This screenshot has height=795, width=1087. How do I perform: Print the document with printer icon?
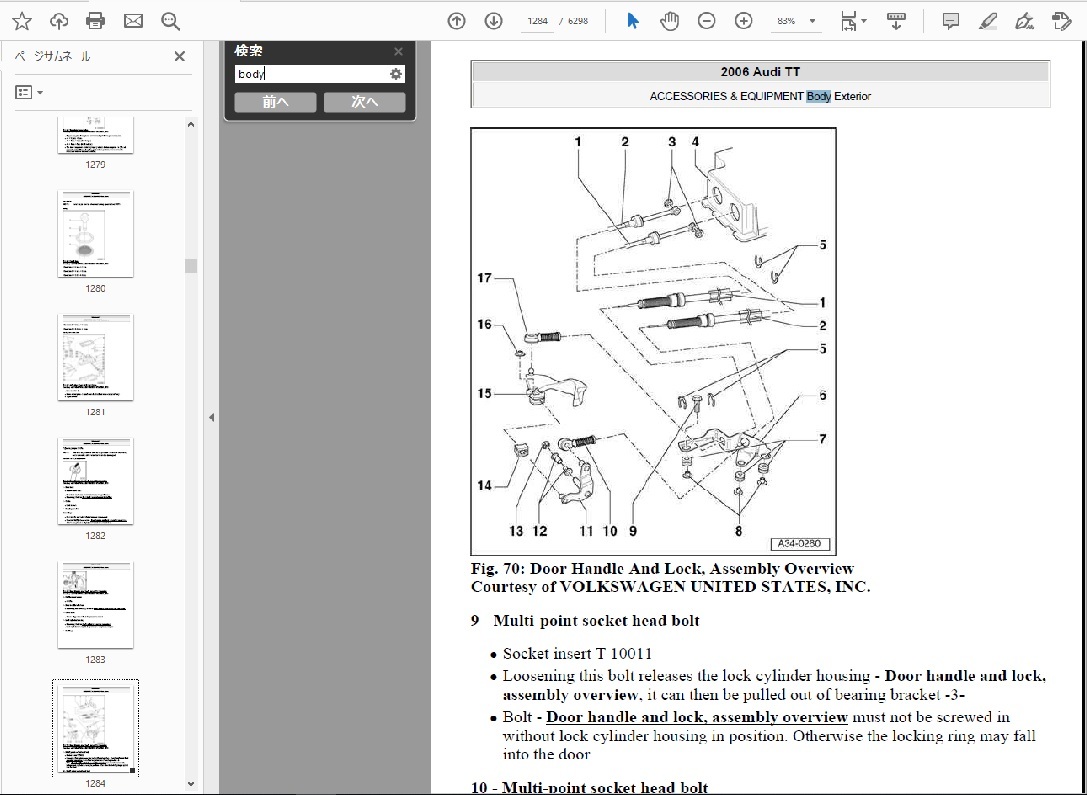pyautogui.click(x=96, y=21)
